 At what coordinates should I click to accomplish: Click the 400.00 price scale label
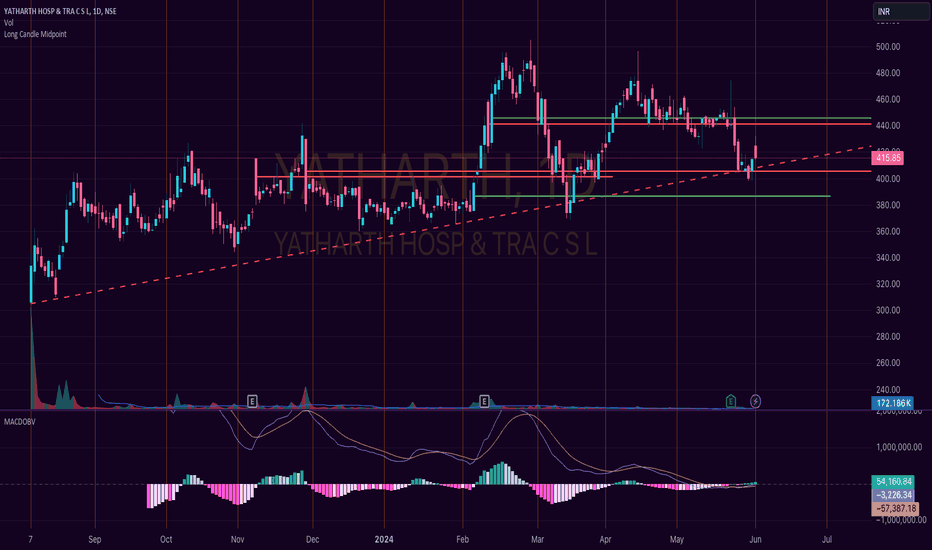(887, 178)
